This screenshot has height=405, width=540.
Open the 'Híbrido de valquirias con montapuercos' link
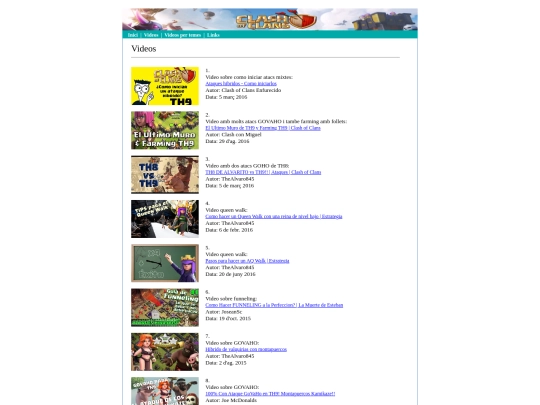point(246,349)
